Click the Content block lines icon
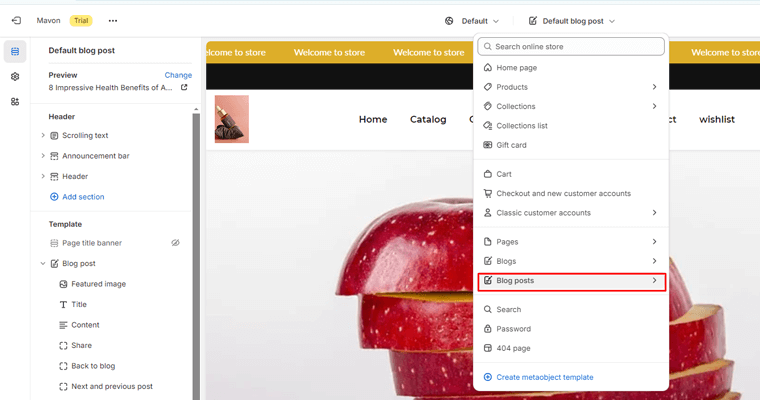This screenshot has width=760, height=400. coord(63,325)
